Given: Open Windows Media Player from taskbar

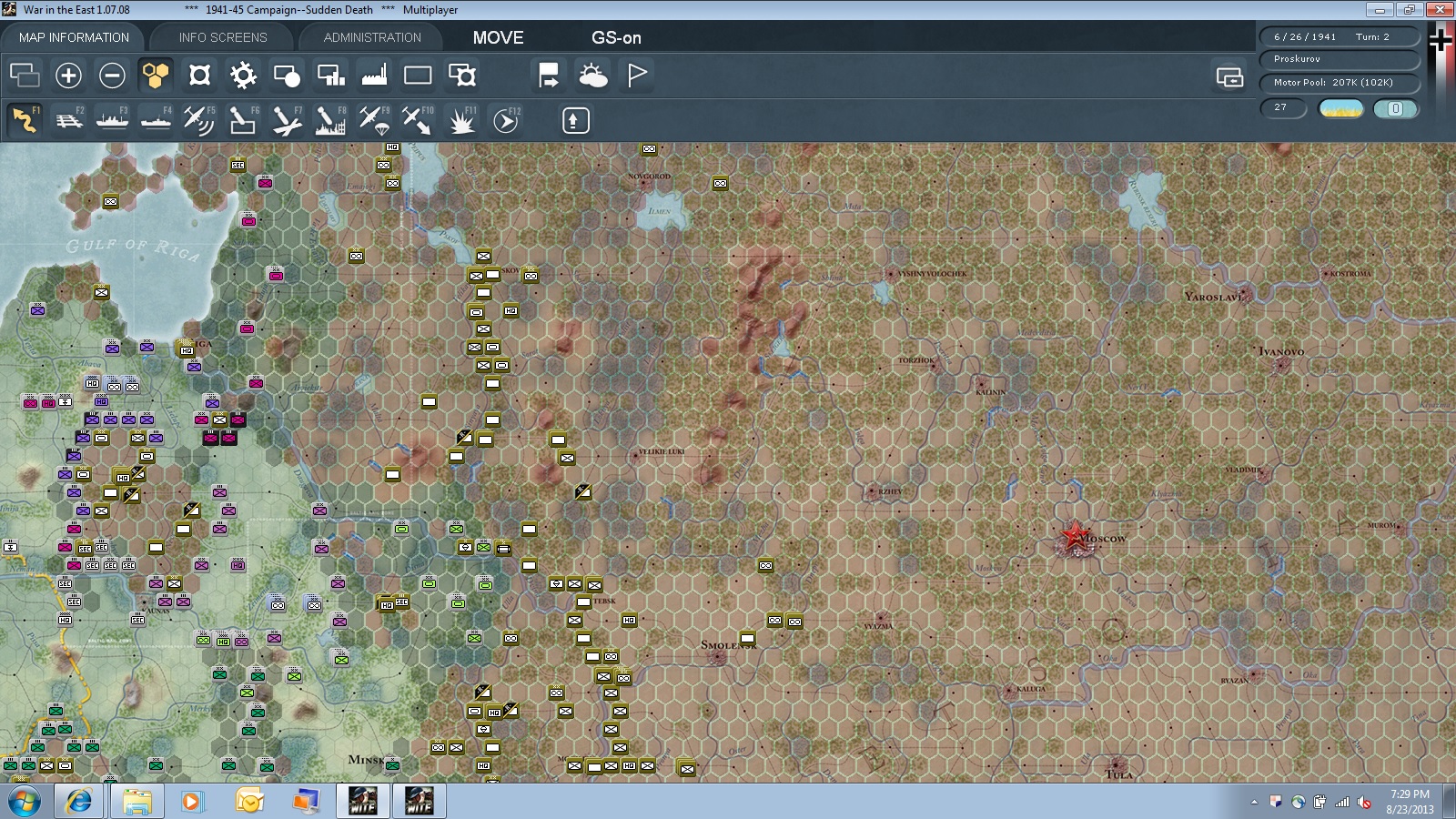Looking at the screenshot, I should click(192, 802).
